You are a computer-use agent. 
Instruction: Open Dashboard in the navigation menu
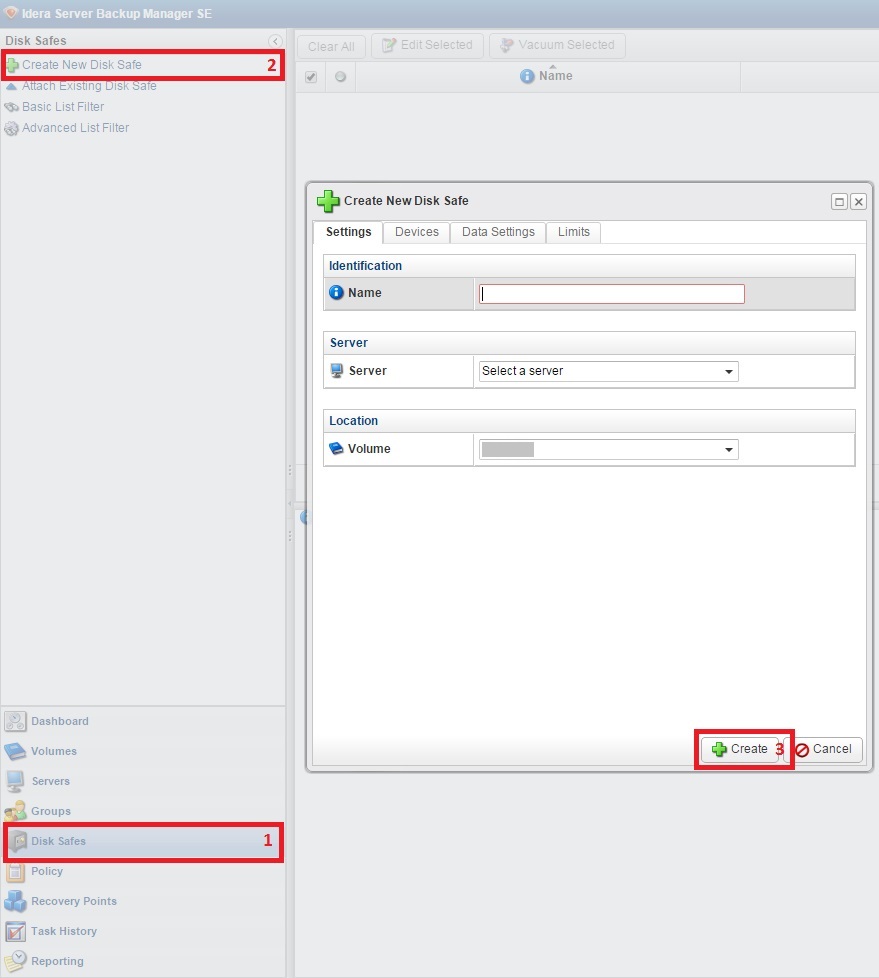(x=143, y=722)
